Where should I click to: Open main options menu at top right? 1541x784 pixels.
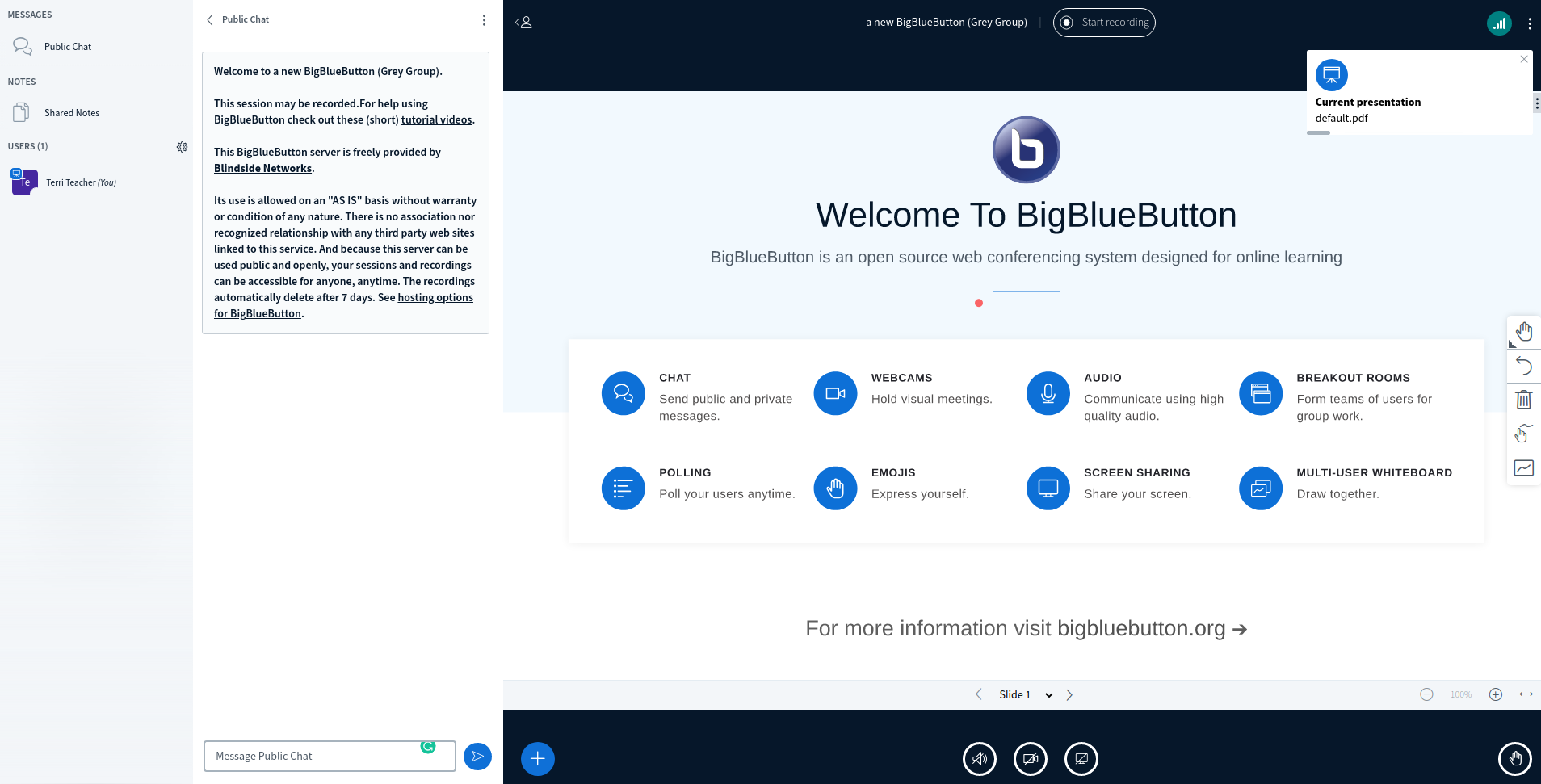pyautogui.click(x=1530, y=24)
